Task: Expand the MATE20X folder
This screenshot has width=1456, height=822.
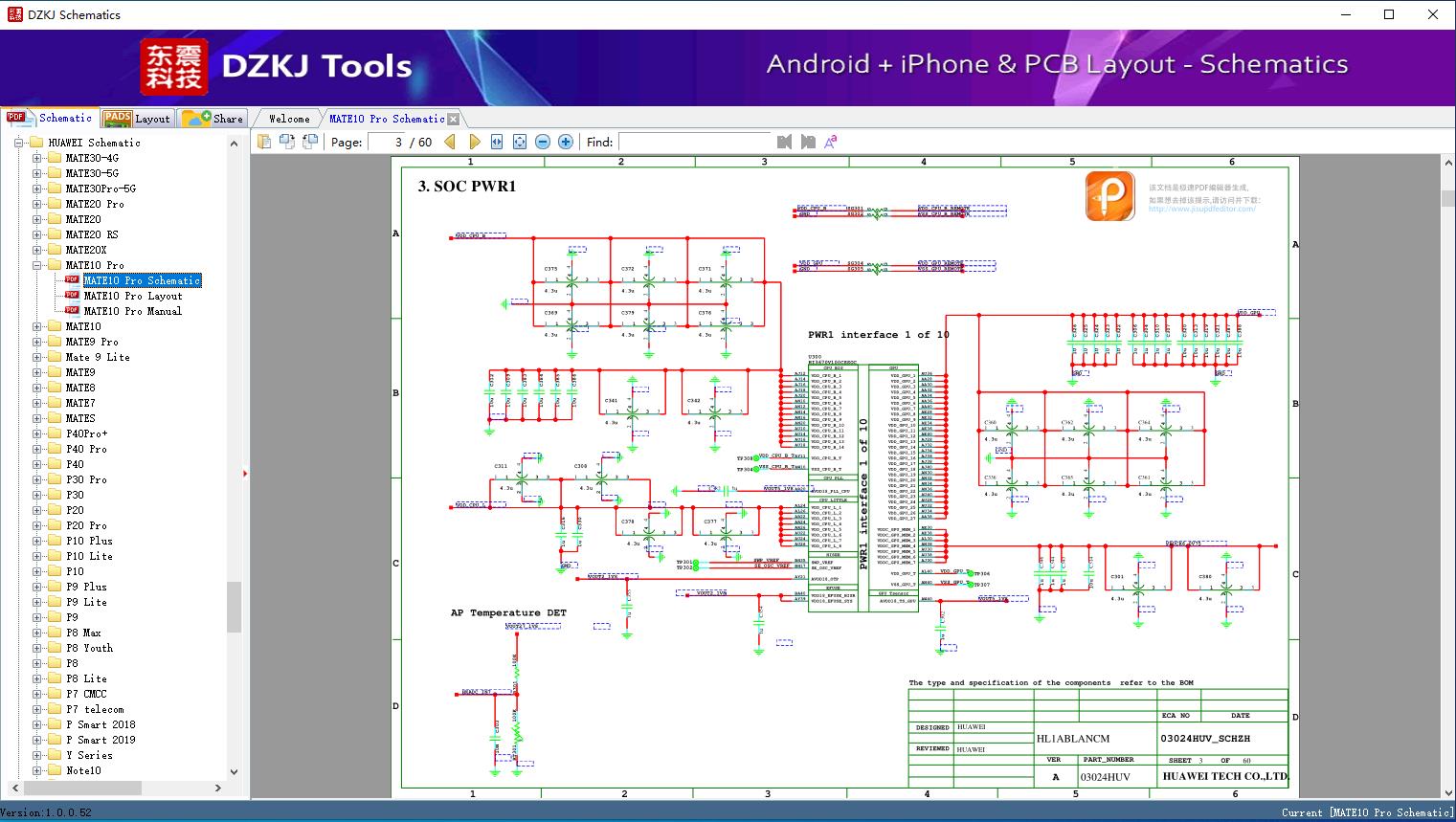Action: click(37, 250)
